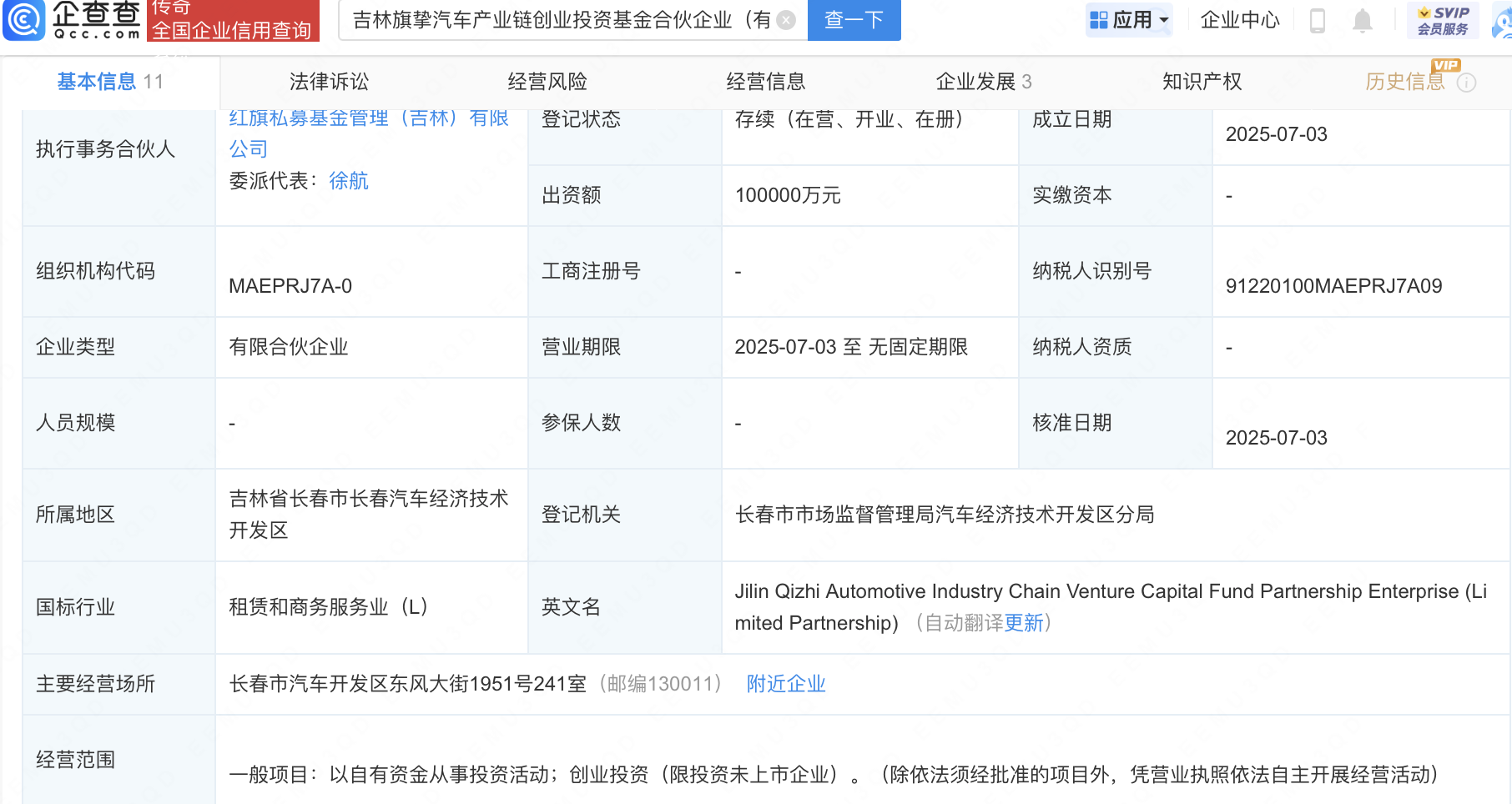Click 更新 link beside auto translation

[x=1024, y=623]
